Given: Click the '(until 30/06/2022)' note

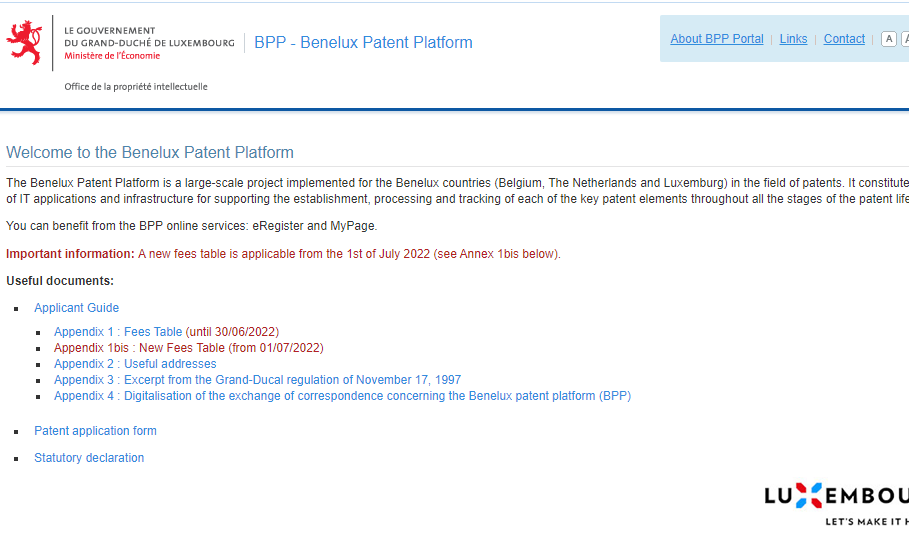Looking at the screenshot, I should click(x=232, y=332).
